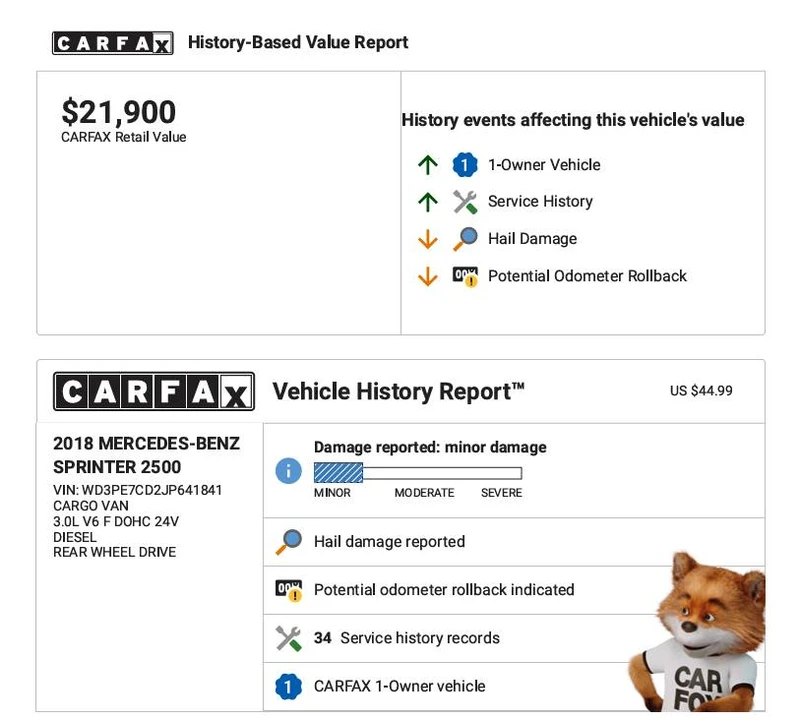This screenshot has width=800, height=720.
Task: Open the Service History value event
Action: coord(540,202)
